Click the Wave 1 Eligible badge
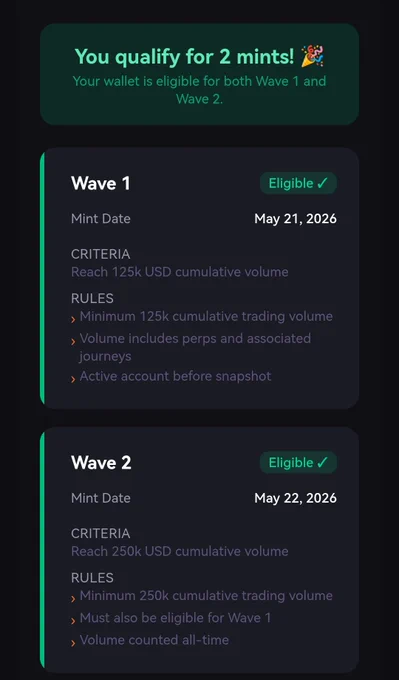 click(x=298, y=183)
